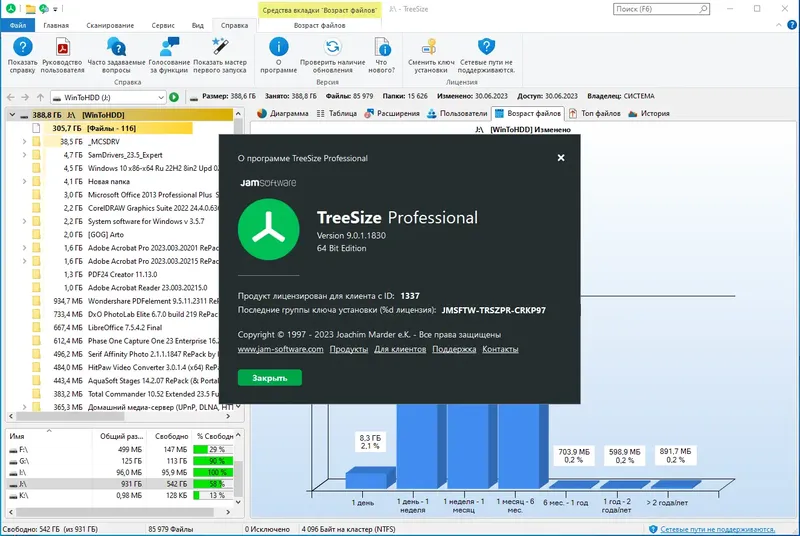Viewport: 800px width, 536px height.
Task: Expand the _MCSDRV folder
Action: click(x=24, y=141)
